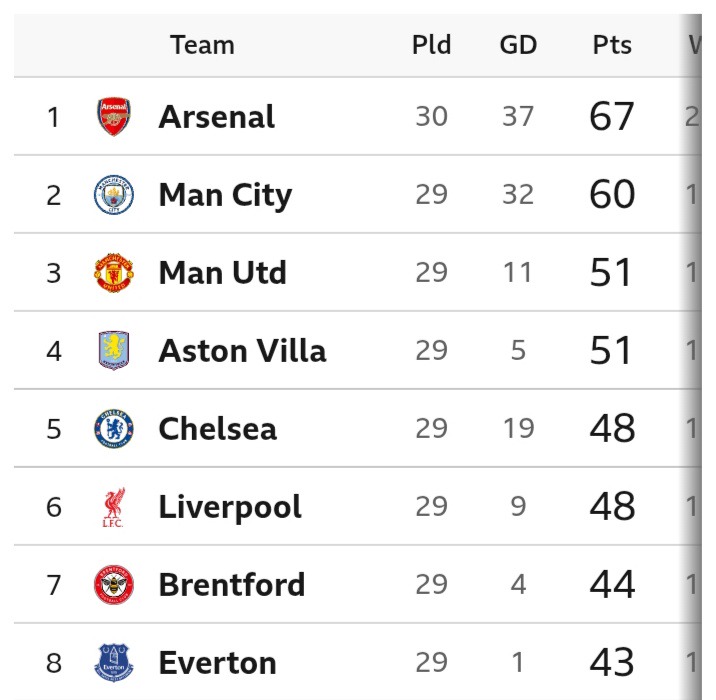The height and width of the screenshot is (700, 716).
Task: Select the Chelsea team name
Action: coord(217,429)
